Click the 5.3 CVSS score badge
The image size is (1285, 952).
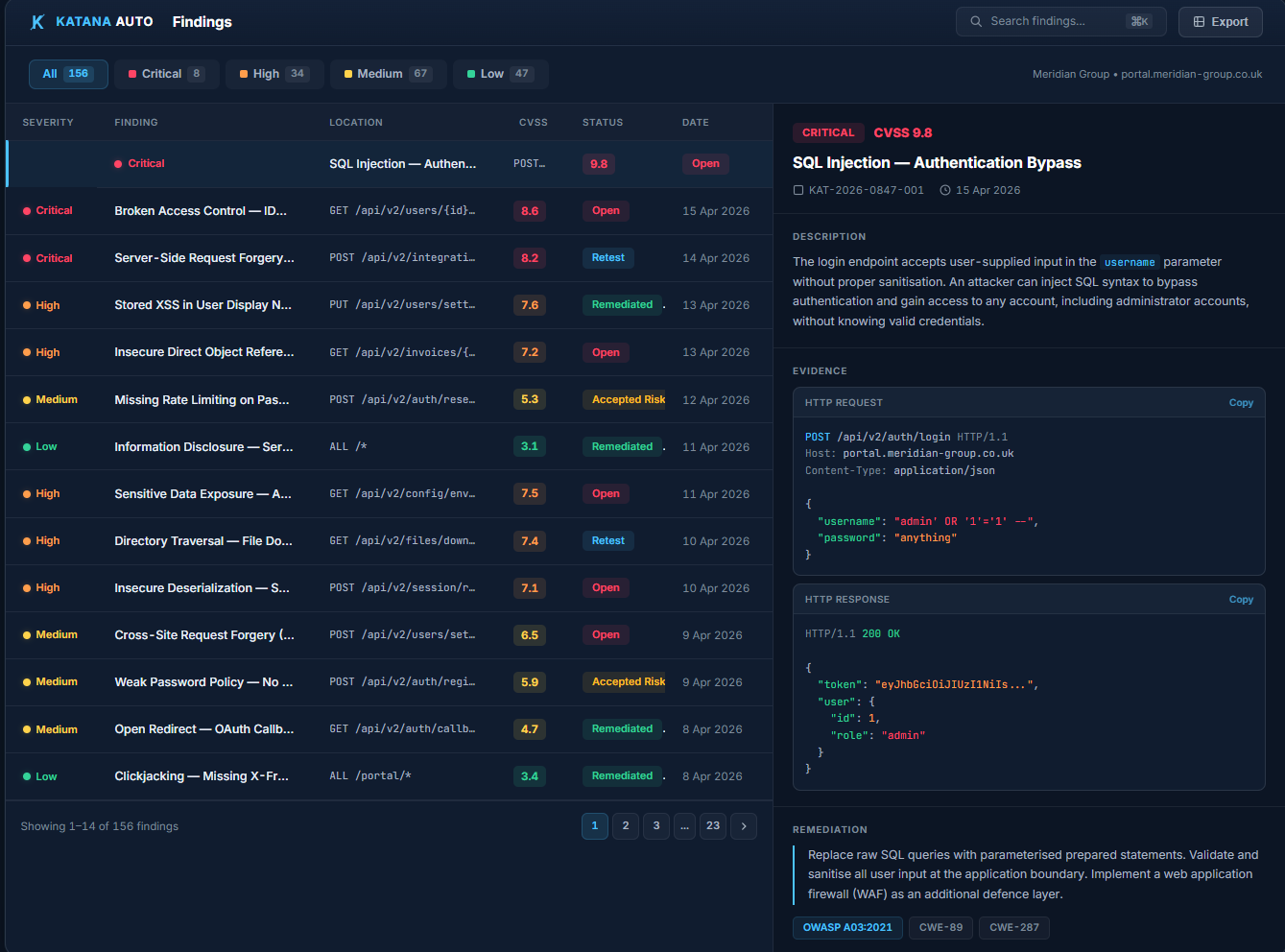pyautogui.click(x=530, y=399)
